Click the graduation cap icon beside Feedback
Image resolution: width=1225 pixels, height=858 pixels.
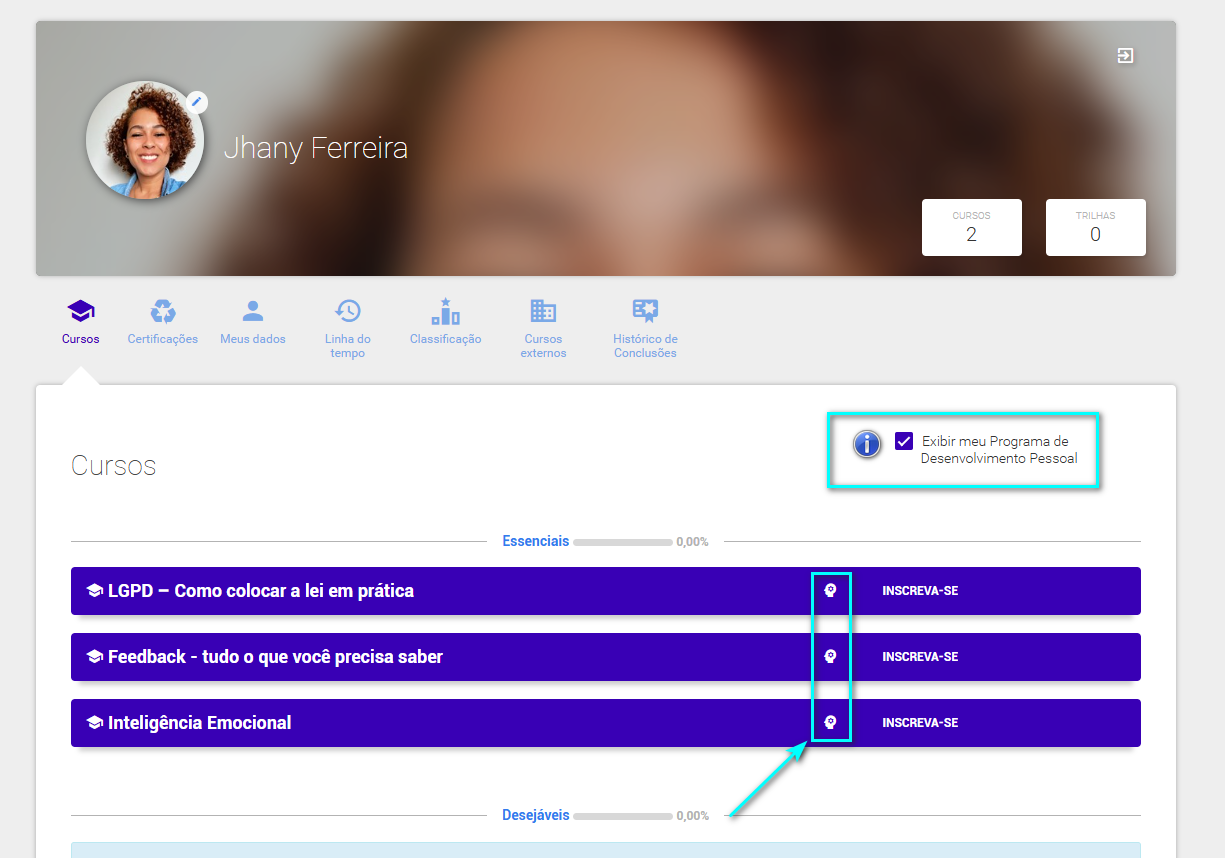click(x=95, y=657)
